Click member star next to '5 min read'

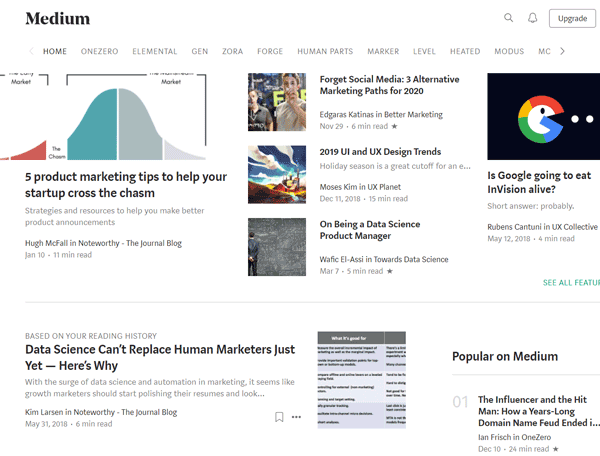(x=390, y=271)
